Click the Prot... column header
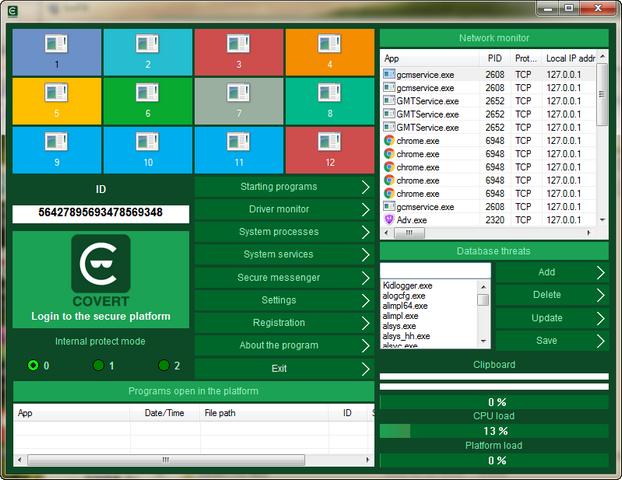Image resolution: width=622 pixels, height=480 pixels. (526, 59)
